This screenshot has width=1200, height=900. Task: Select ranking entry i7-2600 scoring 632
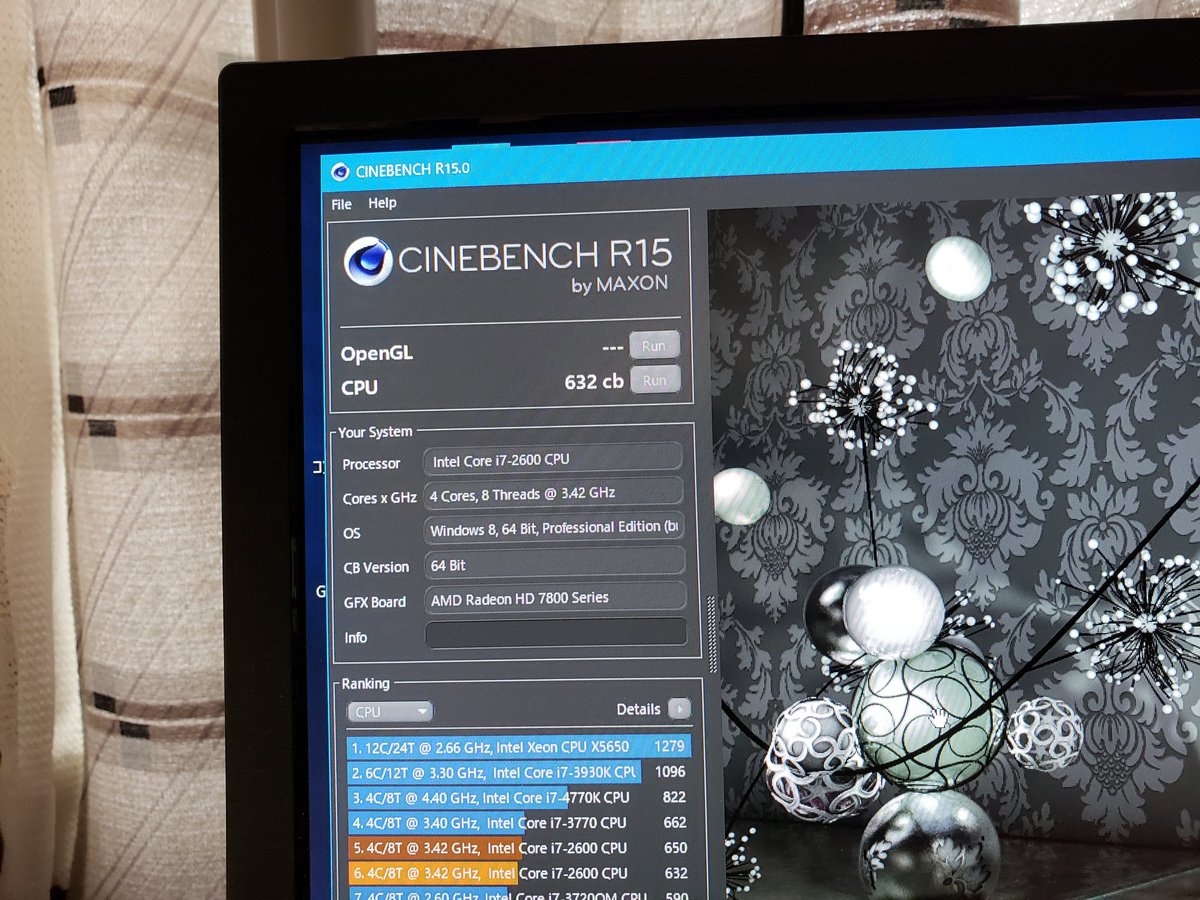pyautogui.click(x=519, y=873)
